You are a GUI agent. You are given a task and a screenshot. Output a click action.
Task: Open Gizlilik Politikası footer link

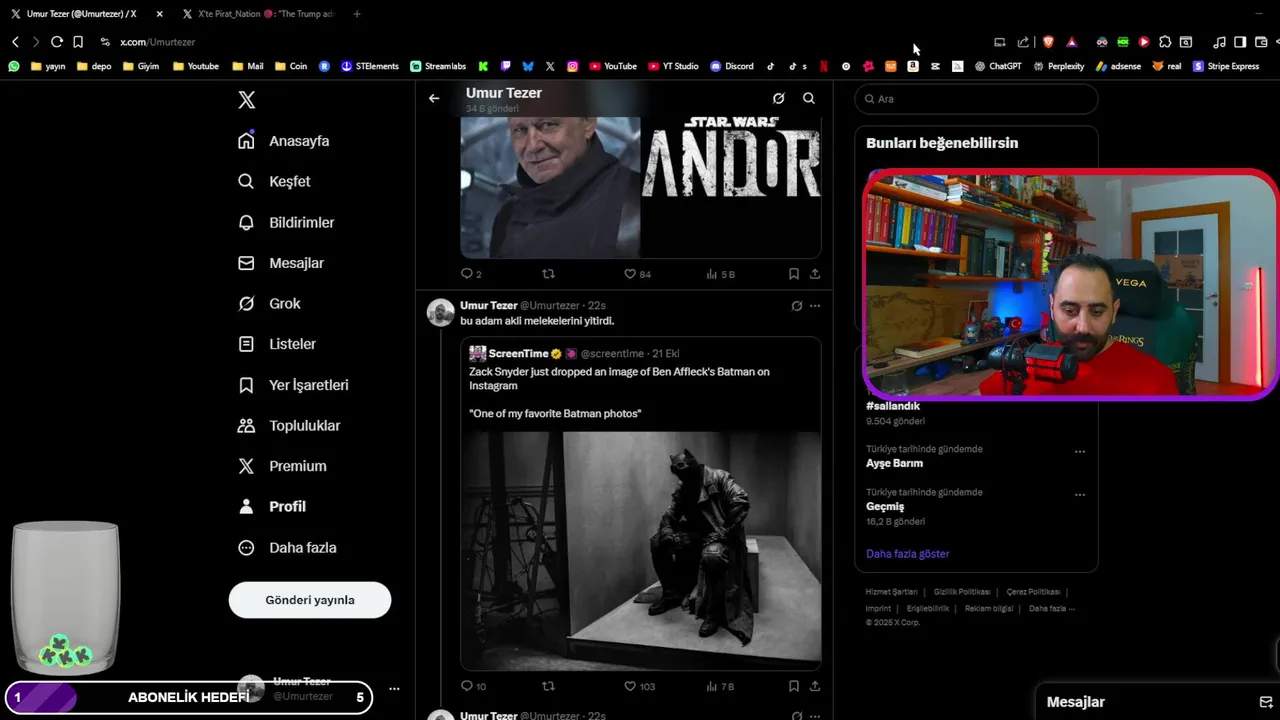pos(962,592)
